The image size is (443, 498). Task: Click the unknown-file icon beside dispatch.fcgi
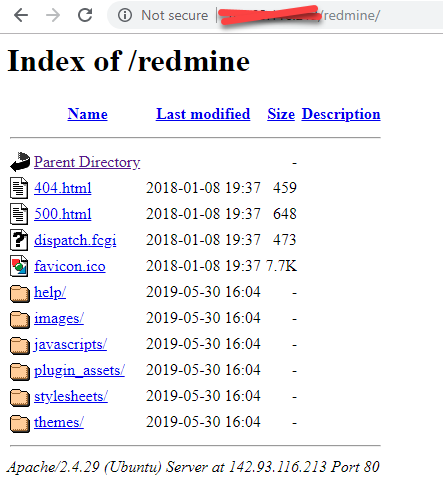pos(19,240)
